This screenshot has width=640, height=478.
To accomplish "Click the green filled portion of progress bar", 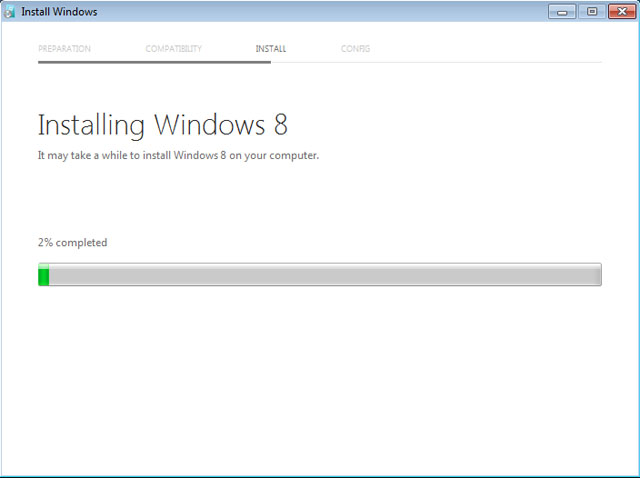I will pos(43,275).
